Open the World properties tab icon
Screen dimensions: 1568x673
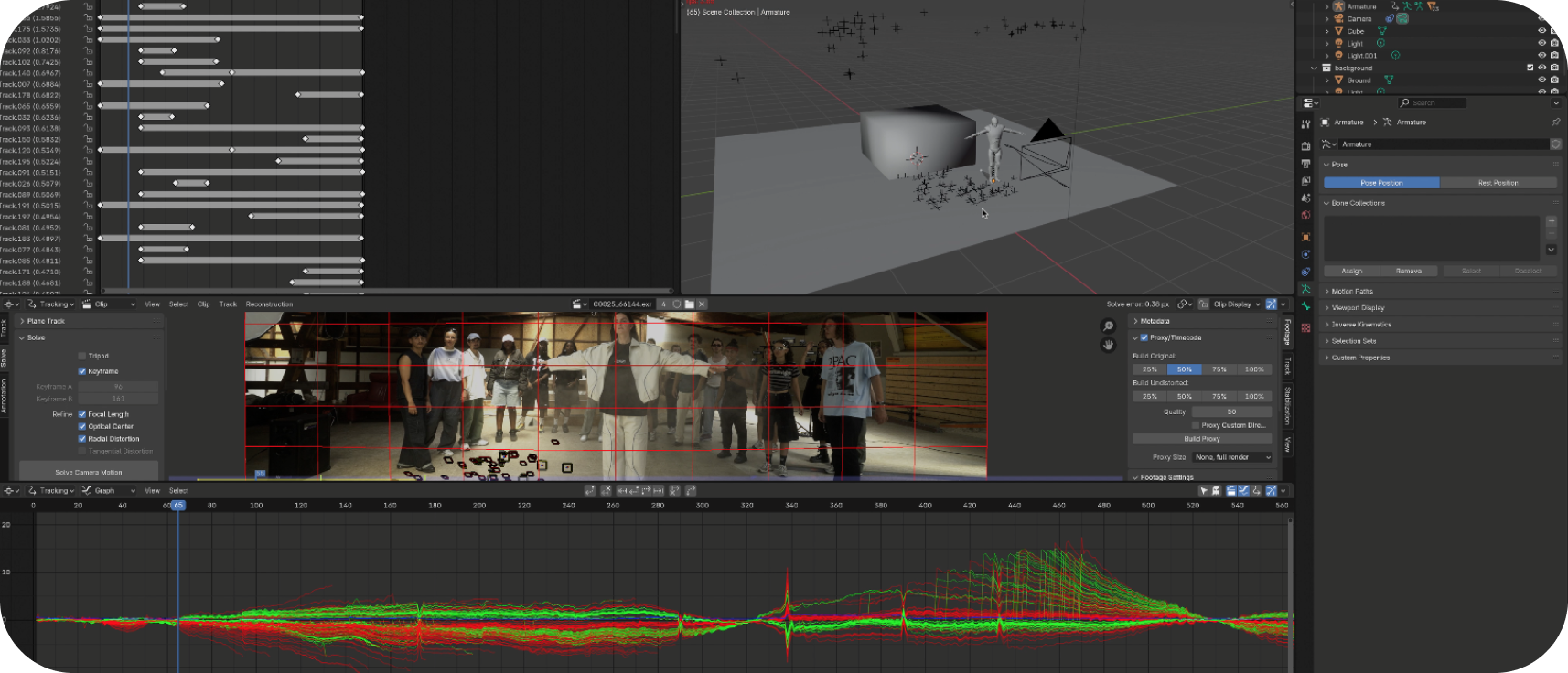[x=1305, y=216]
